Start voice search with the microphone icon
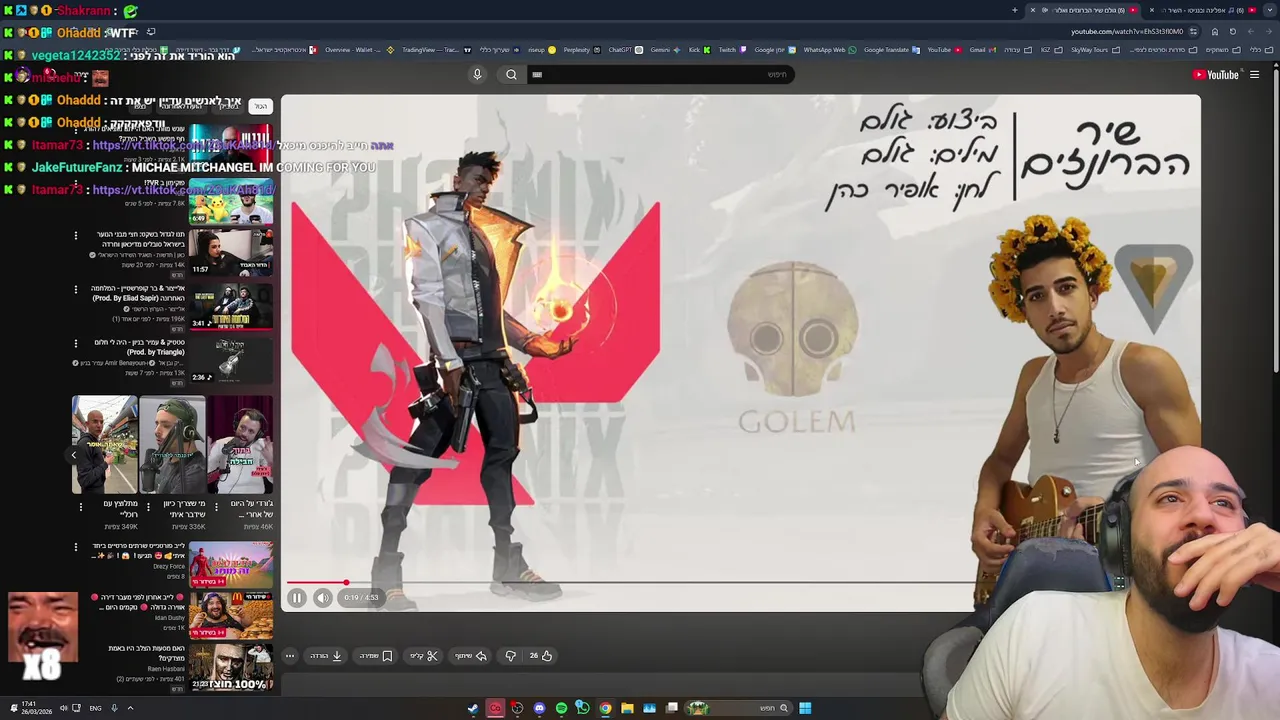Image resolution: width=1280 pixels, height=720 pixels. click(477, 74)
